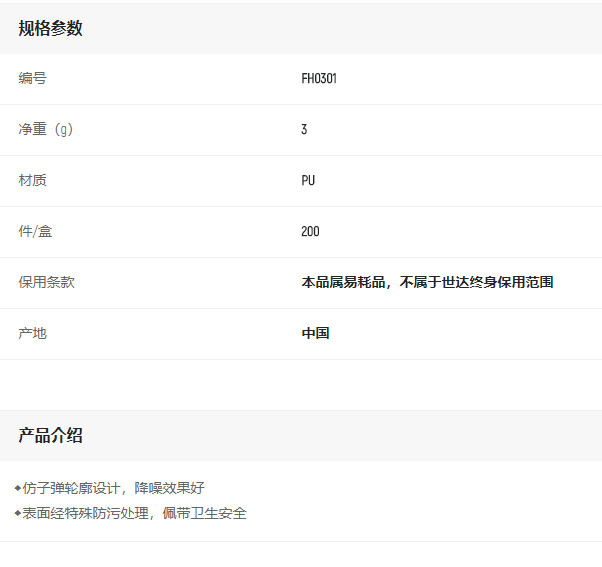
Task: Click the bold origin value 中国
Action: (315, 333)
